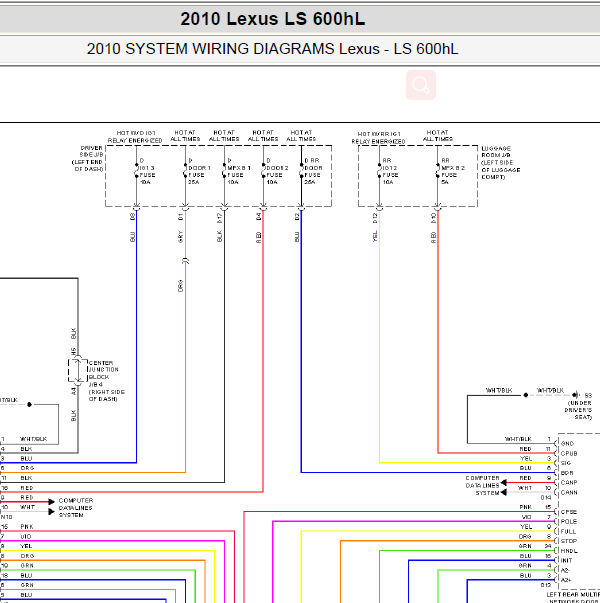Click the "D IG1 3 FUSE 10A" label
The width and height of the screenshot is (600, 603).
click(x=147, y=171)
